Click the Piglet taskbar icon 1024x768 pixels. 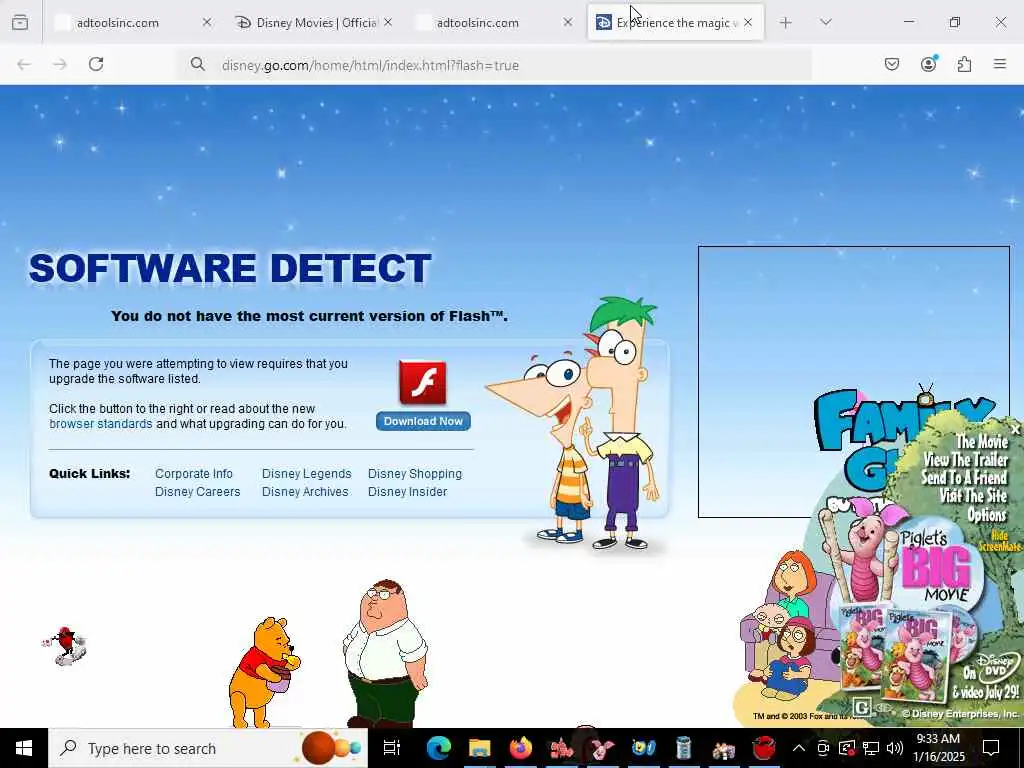point(602,748)
